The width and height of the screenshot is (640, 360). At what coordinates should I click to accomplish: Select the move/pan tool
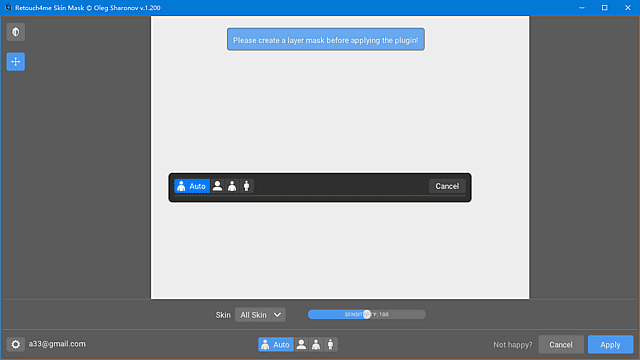click(x=16, y=62)
